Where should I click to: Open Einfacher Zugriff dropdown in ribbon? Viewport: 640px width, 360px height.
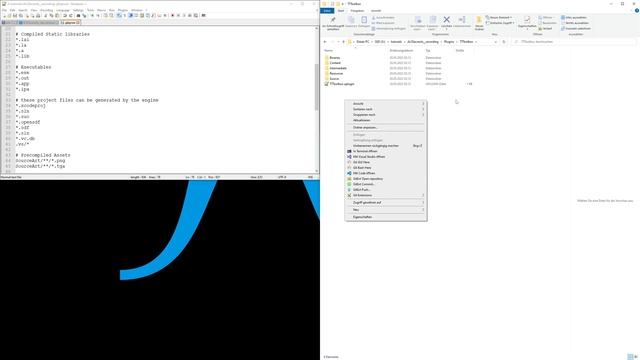(500, 23)
